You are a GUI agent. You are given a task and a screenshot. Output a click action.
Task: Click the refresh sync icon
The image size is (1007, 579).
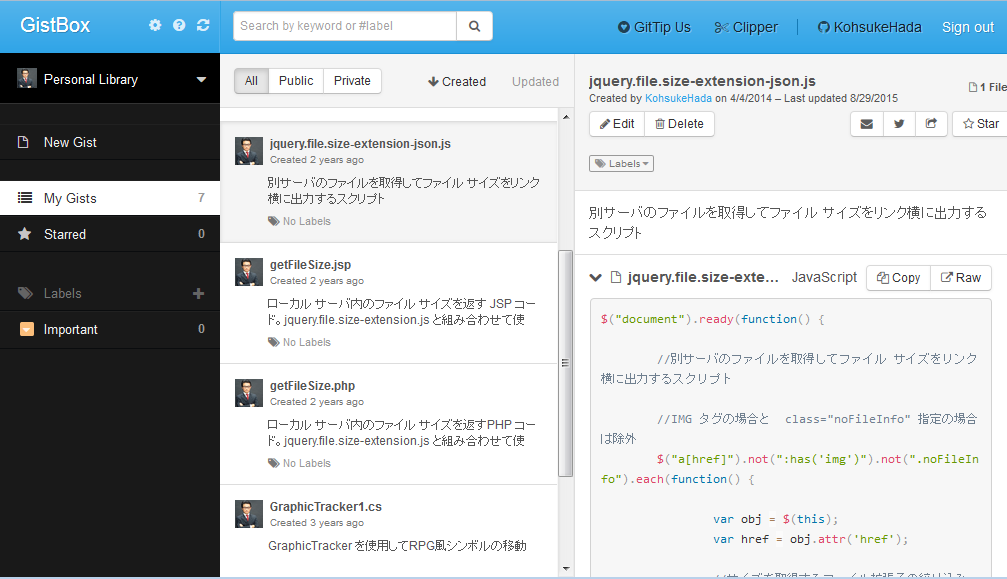(x=203, y=25)
